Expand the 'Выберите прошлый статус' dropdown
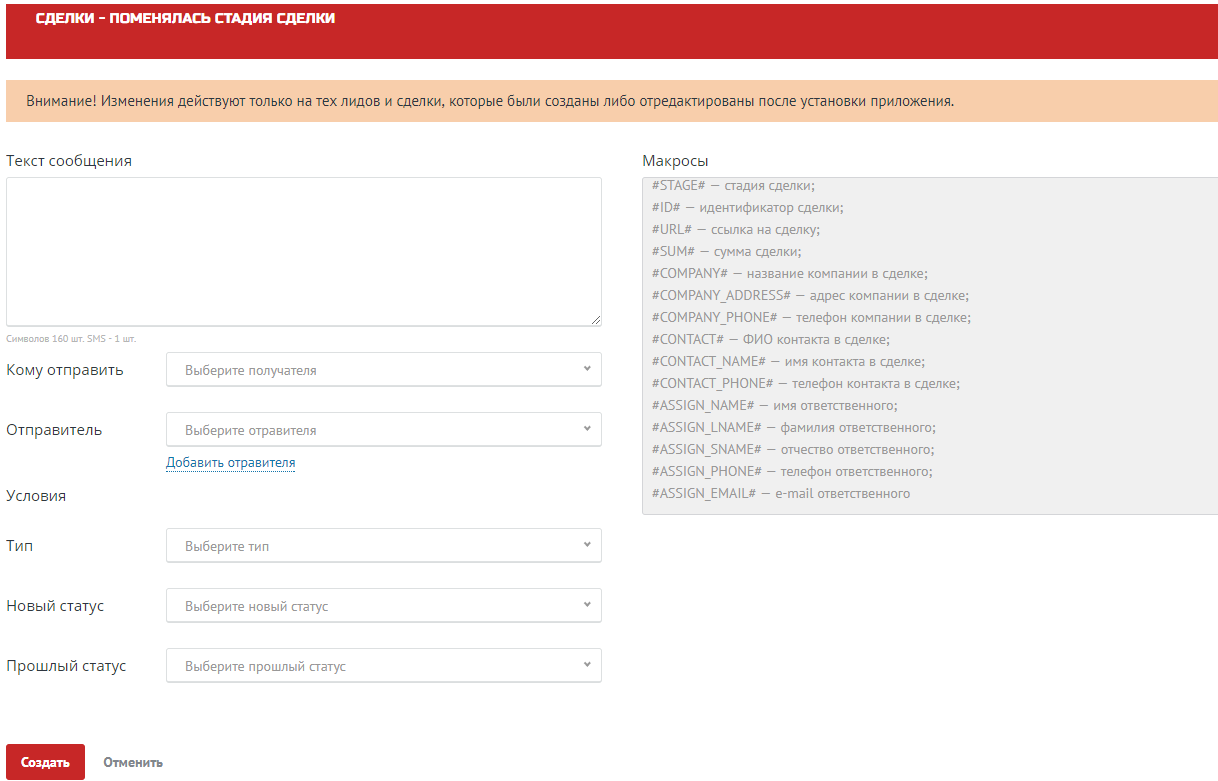This screenshot has height=781, width=1218. [x=384, y=665]
